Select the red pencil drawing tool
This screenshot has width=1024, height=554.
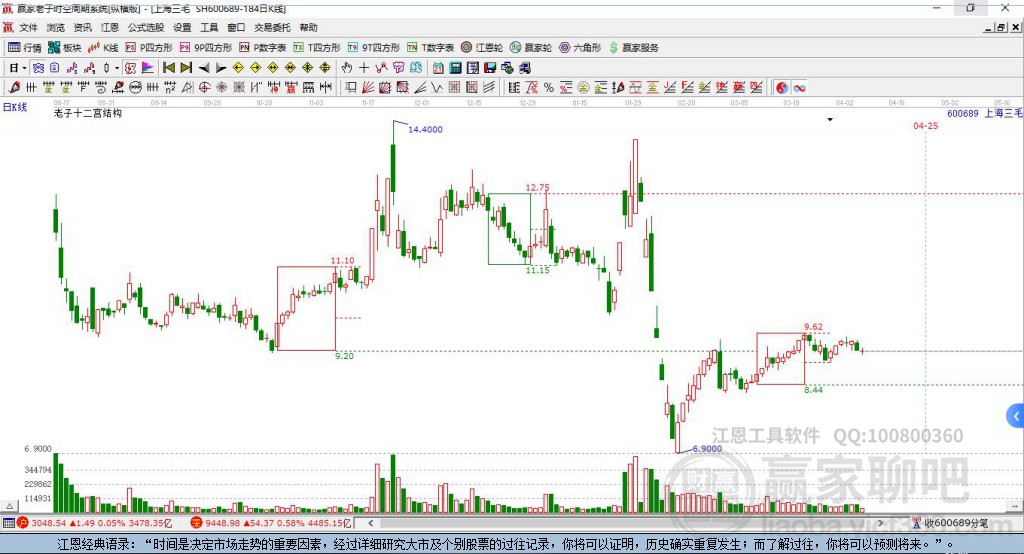point(14,87)
